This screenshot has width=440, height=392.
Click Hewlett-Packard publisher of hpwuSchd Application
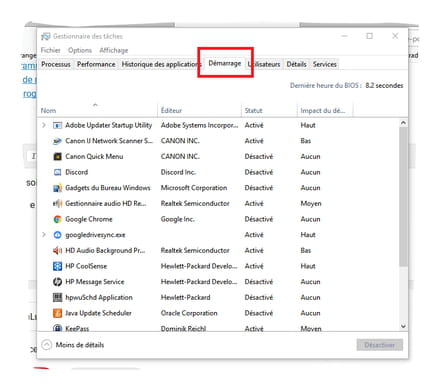click(185, 298)
